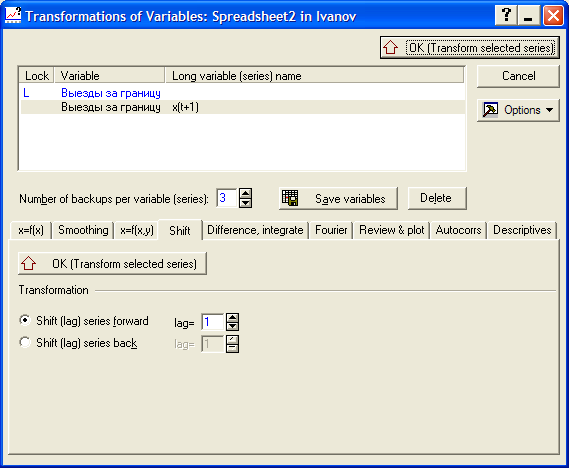Click the Variable column header
This screenshot has height=468, width=569.
(110, 75)
